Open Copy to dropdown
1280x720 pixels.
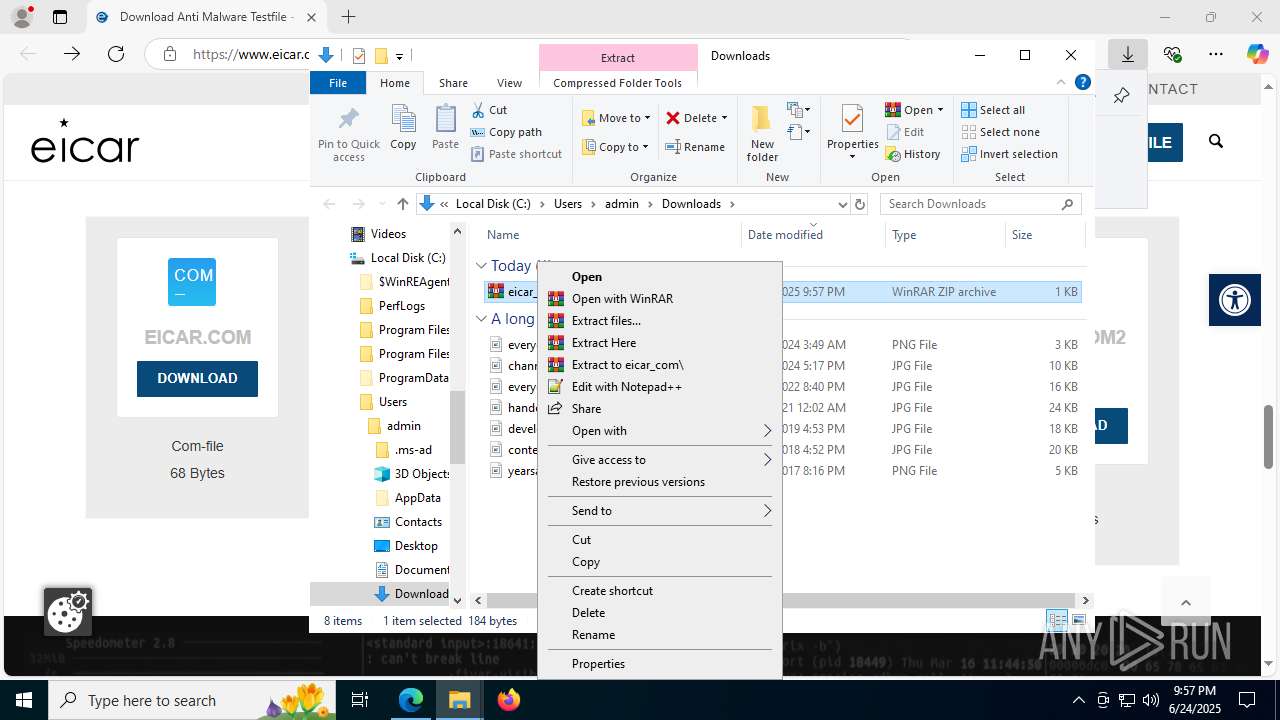[616, 147]
